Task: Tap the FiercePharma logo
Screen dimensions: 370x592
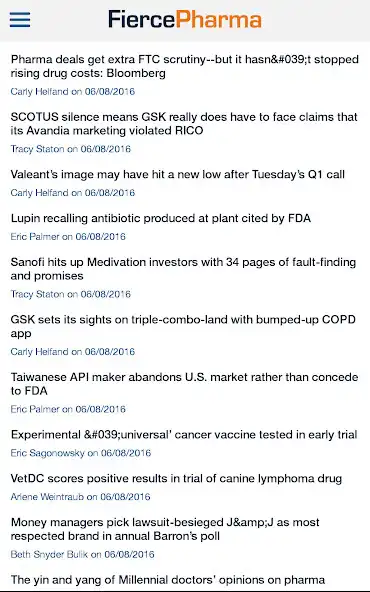Action: point(185,19)
